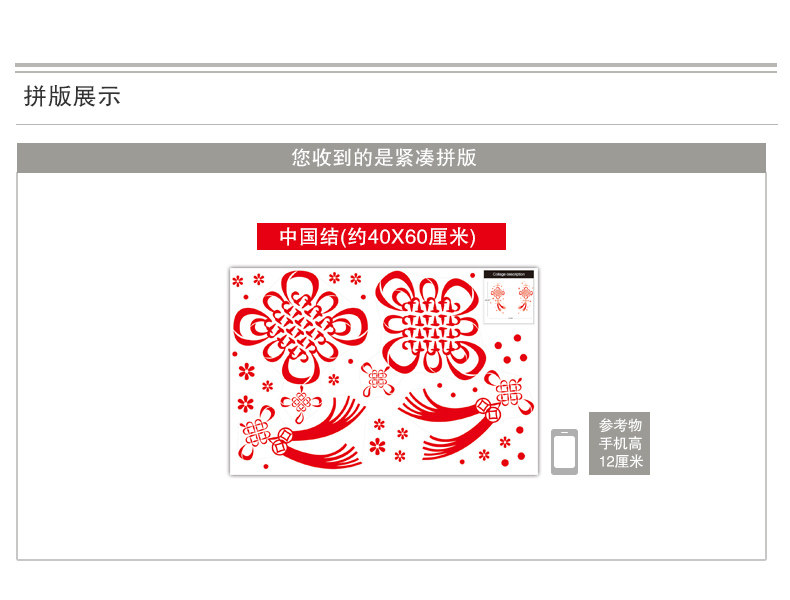Click the flower group at bottom center
790x600 pixels.
click(x=389, y=441)
